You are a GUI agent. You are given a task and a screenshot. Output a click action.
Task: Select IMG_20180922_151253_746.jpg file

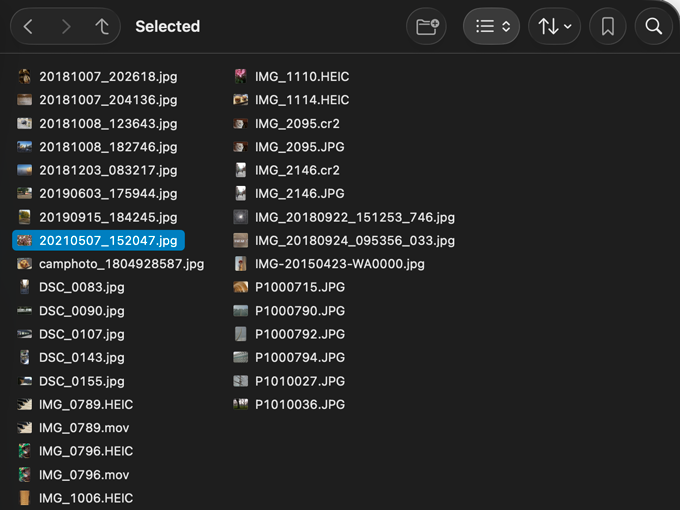pyautogui.click(x=354, y=217)
